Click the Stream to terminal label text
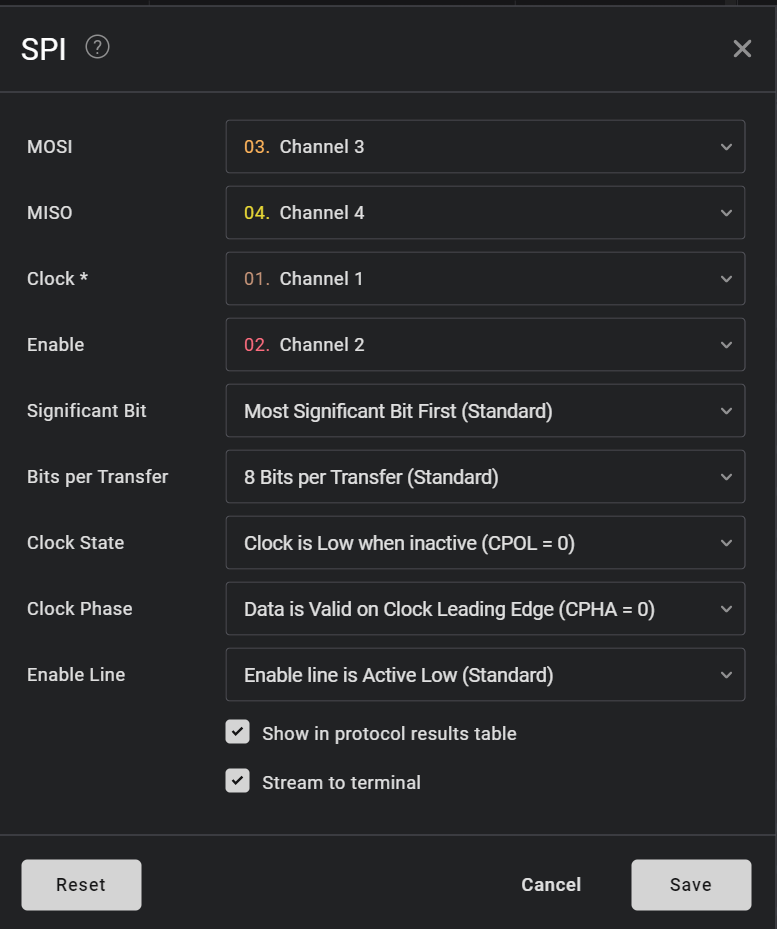Image resolution: width=777 pixels, height=929 pixels. click(341, 783)
